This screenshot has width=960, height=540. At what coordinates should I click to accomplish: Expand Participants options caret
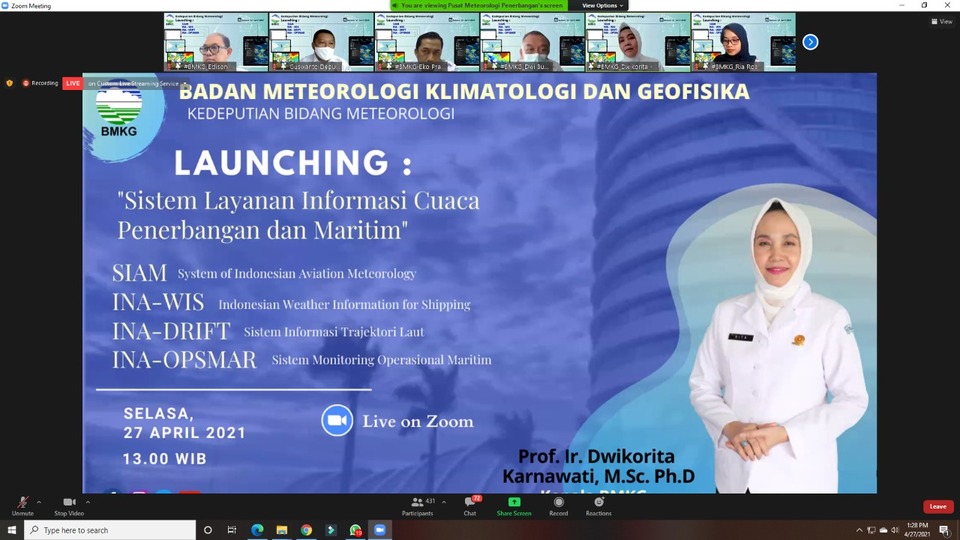[444, 502]
